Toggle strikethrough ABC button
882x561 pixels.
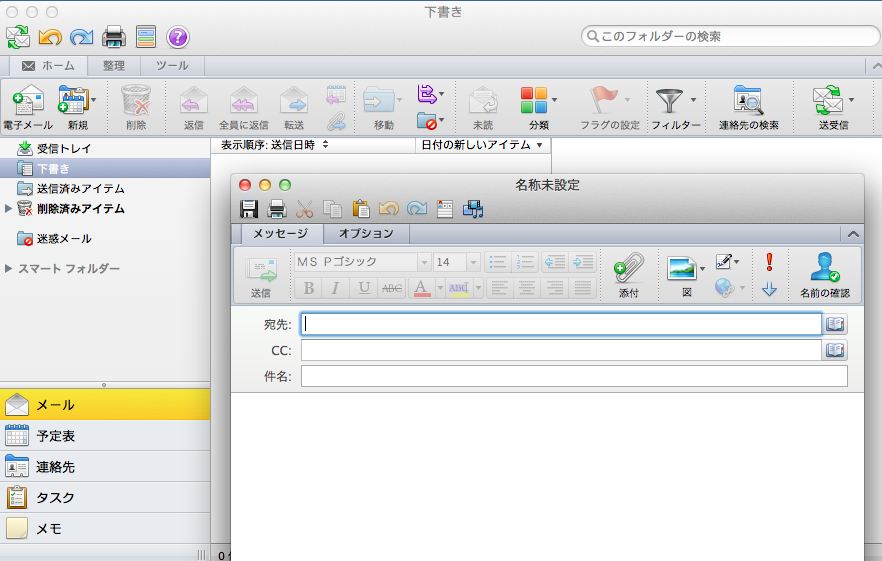392,288
